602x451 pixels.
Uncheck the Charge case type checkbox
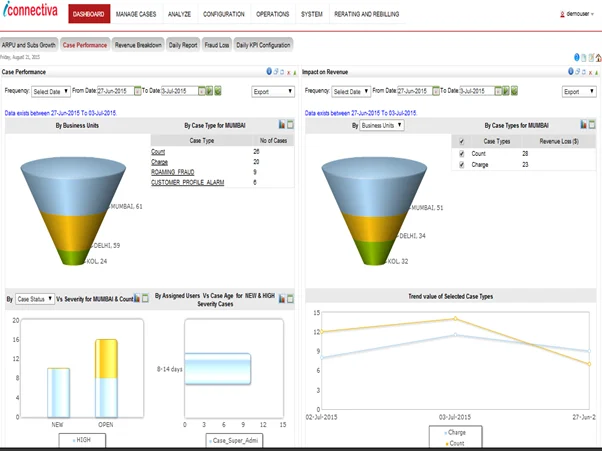click(461, 165)
